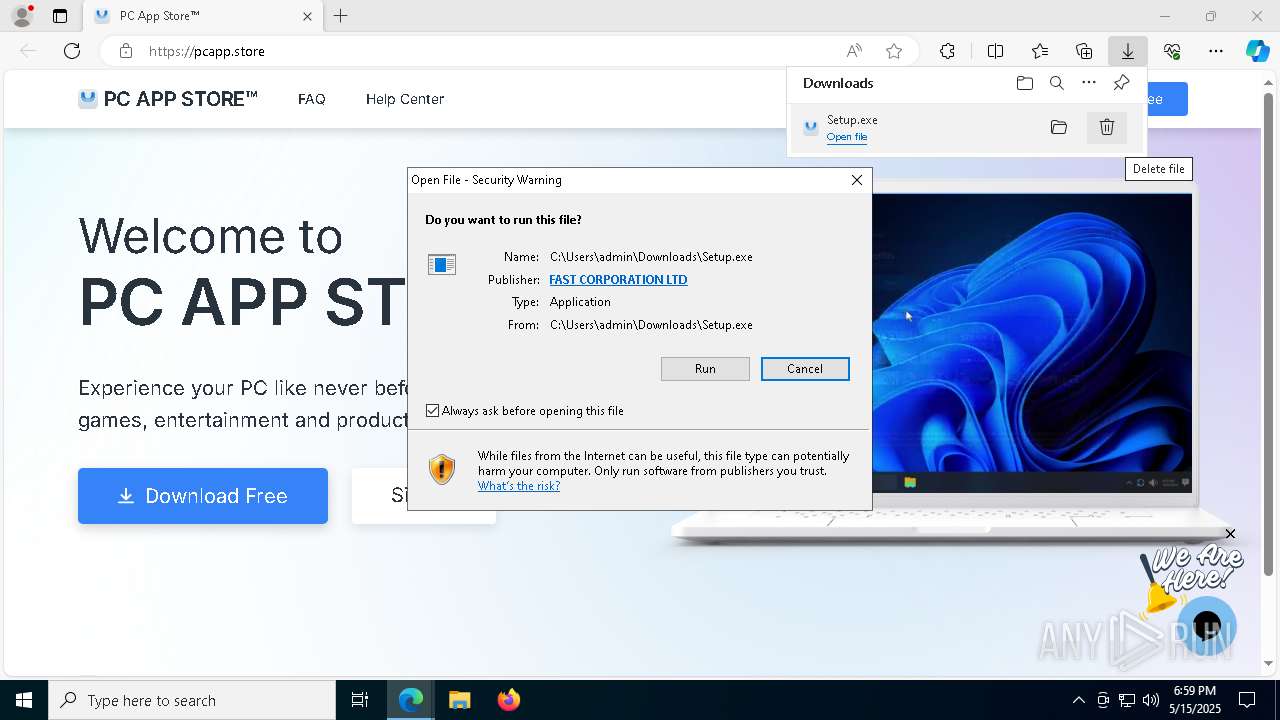
Task: Pin the Downloads panel with the pin icon
Action: [x=1121, y=83]
